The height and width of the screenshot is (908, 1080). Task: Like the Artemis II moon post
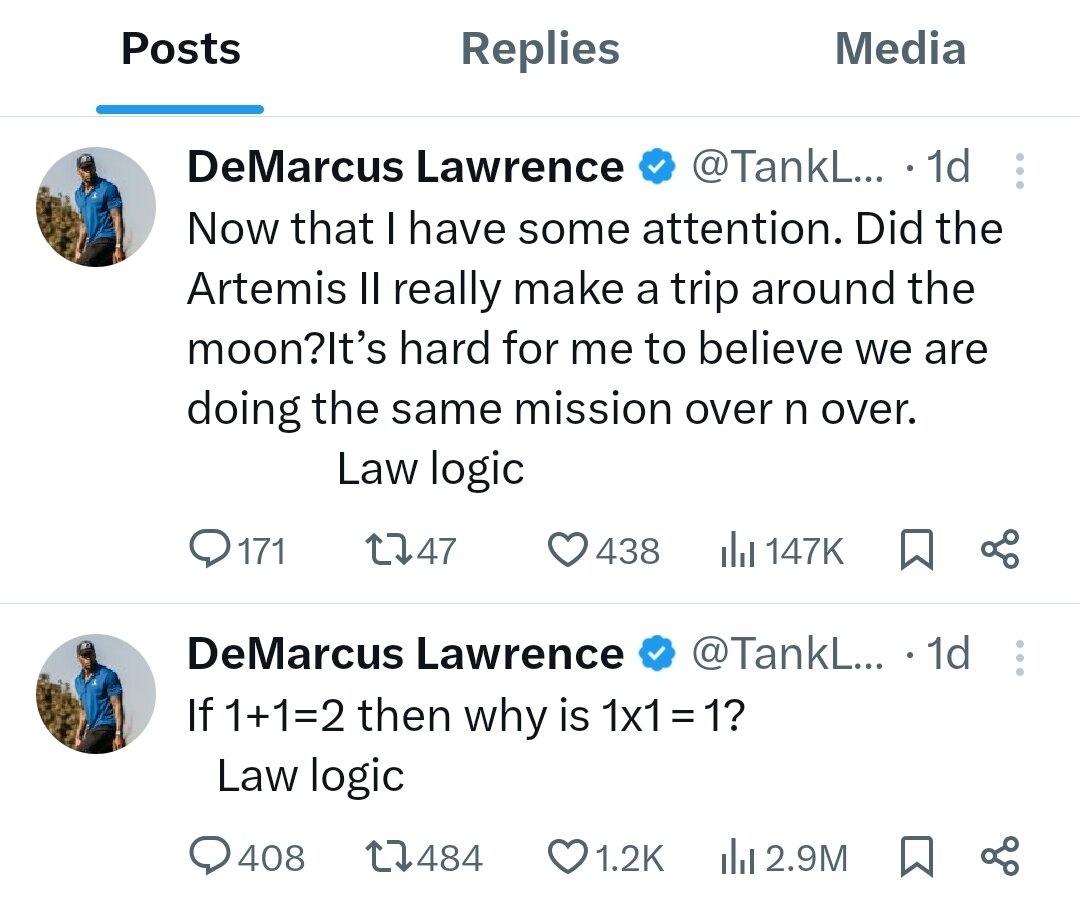(569, 550)
